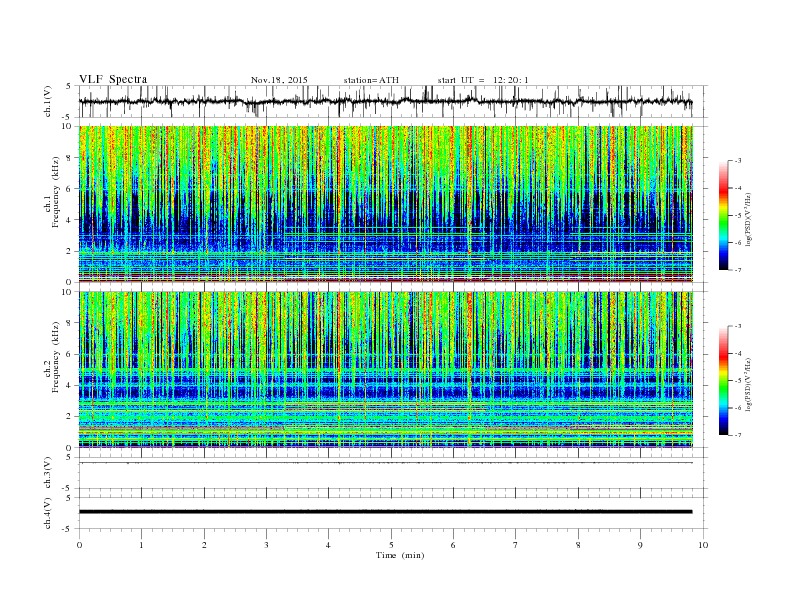Screen dimensions: 792x612
Task: Click the "ch.4(V)" axis label
Action: click(x=48, y=513)
